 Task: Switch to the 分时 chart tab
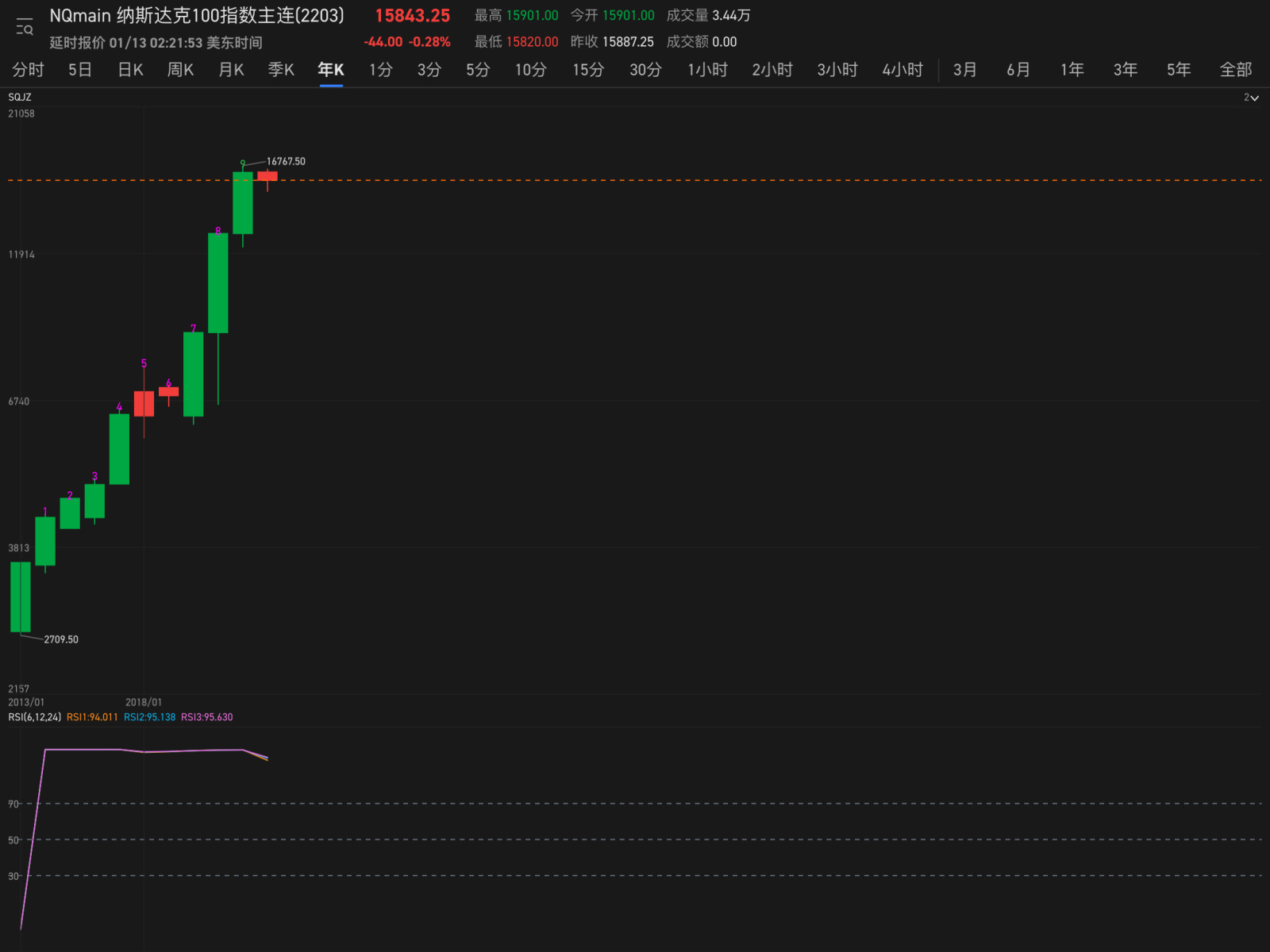point(29,70)
